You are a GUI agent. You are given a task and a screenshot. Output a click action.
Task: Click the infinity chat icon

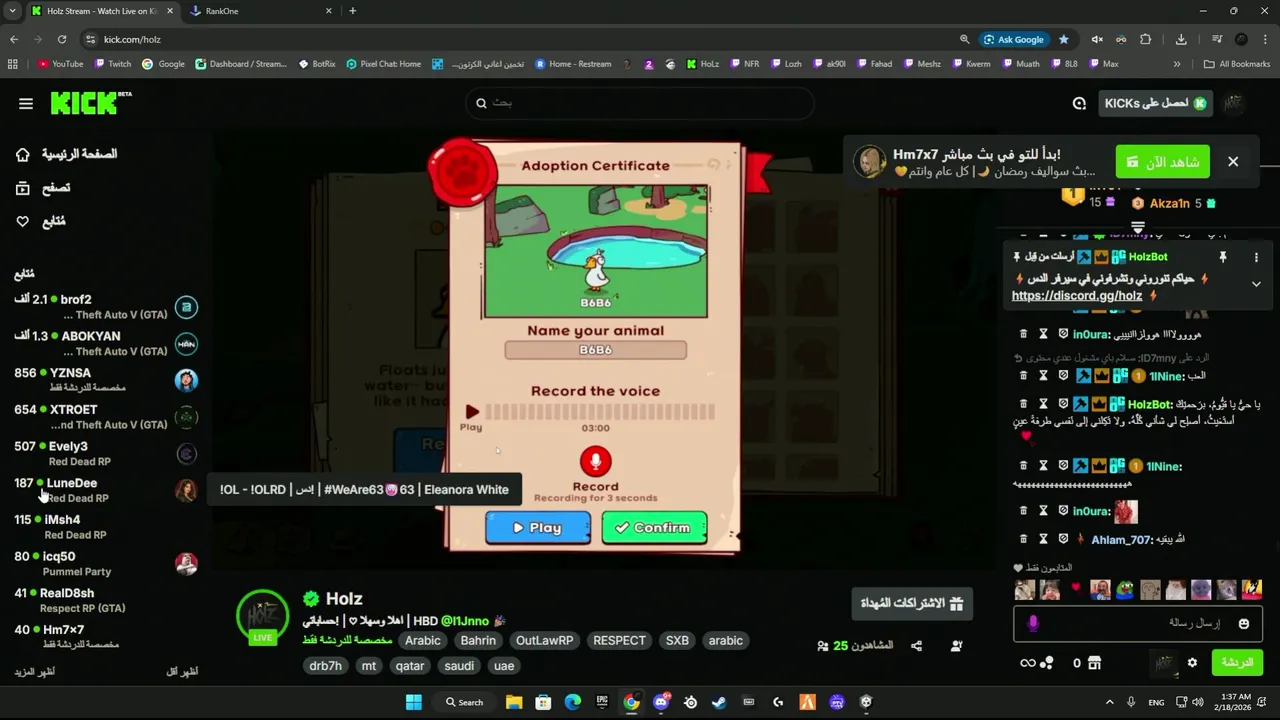1027,662
